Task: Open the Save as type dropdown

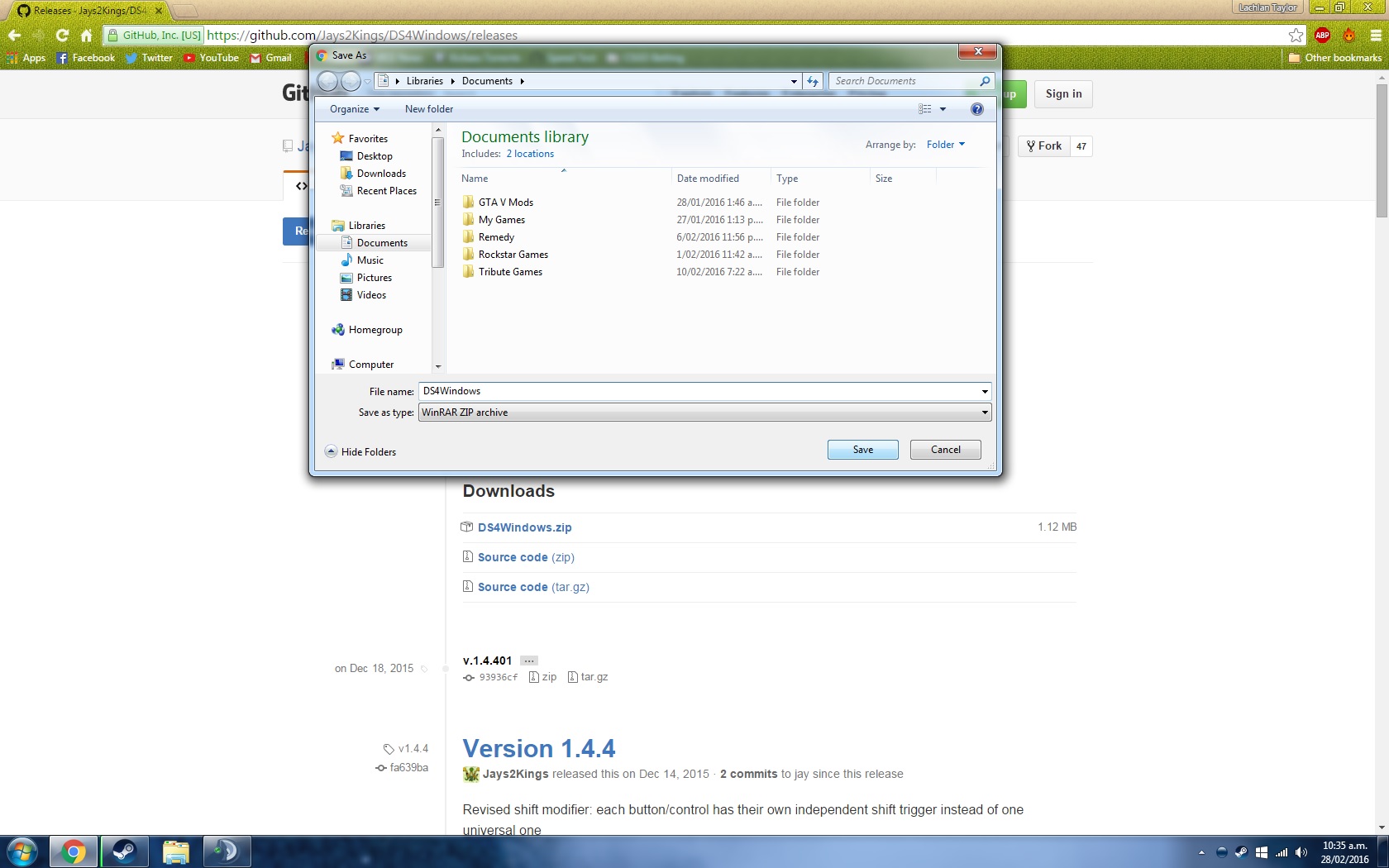Action: tap(985, 413)
